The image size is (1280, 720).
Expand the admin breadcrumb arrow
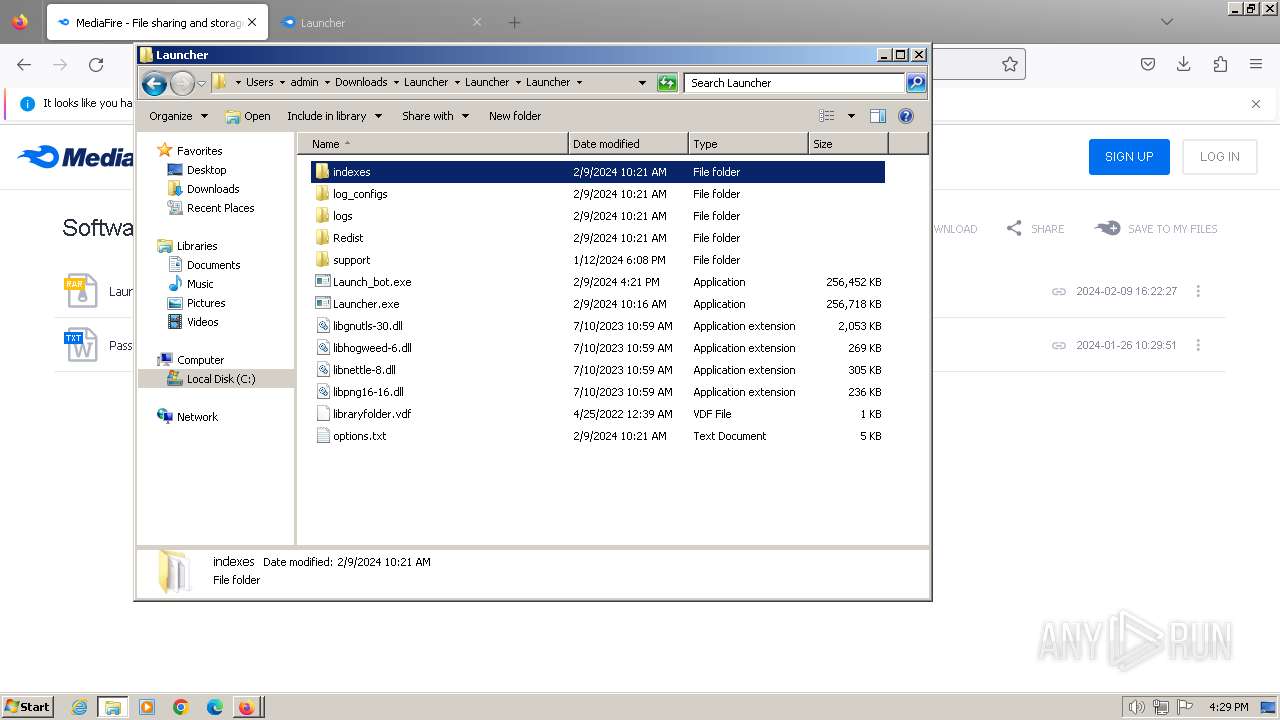tap(327, 83)
